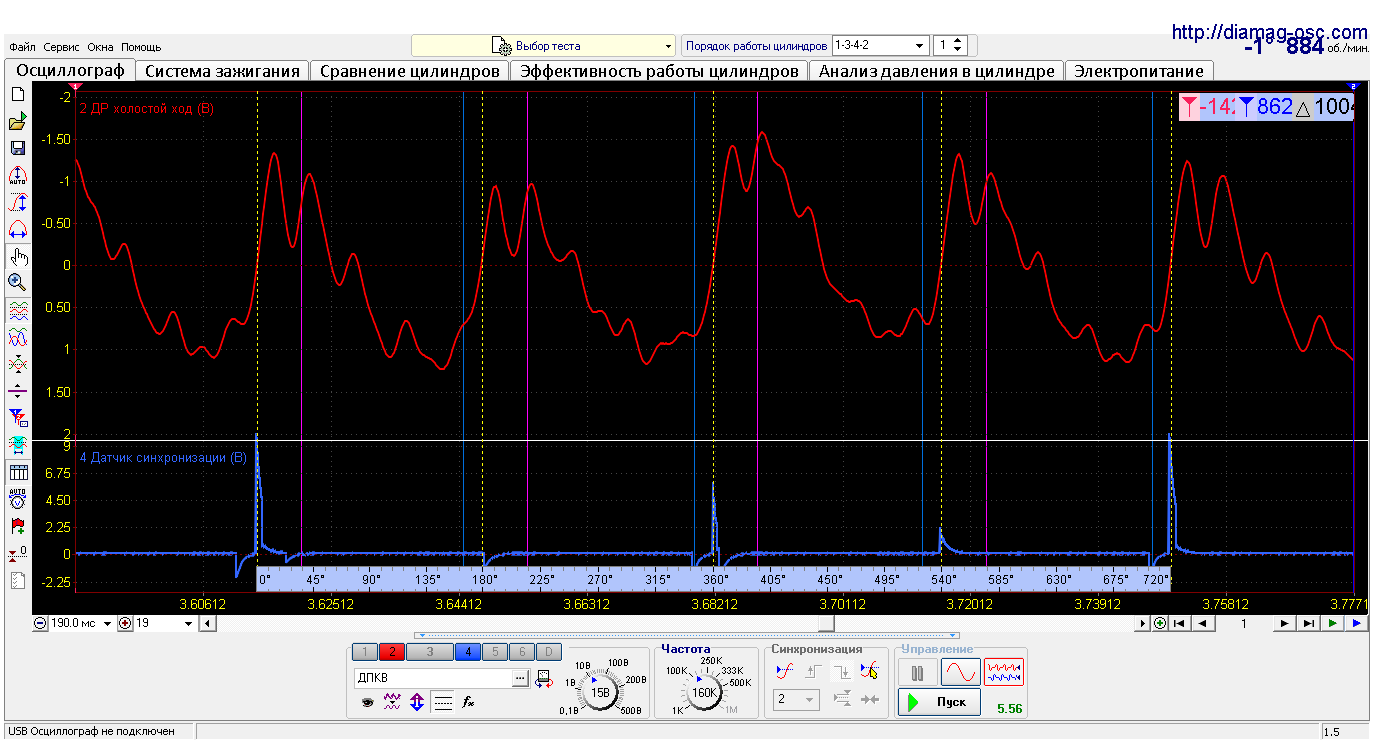Click the 15В voltage range knob
Screen dimensions: 1382x744
coord(600,692)
